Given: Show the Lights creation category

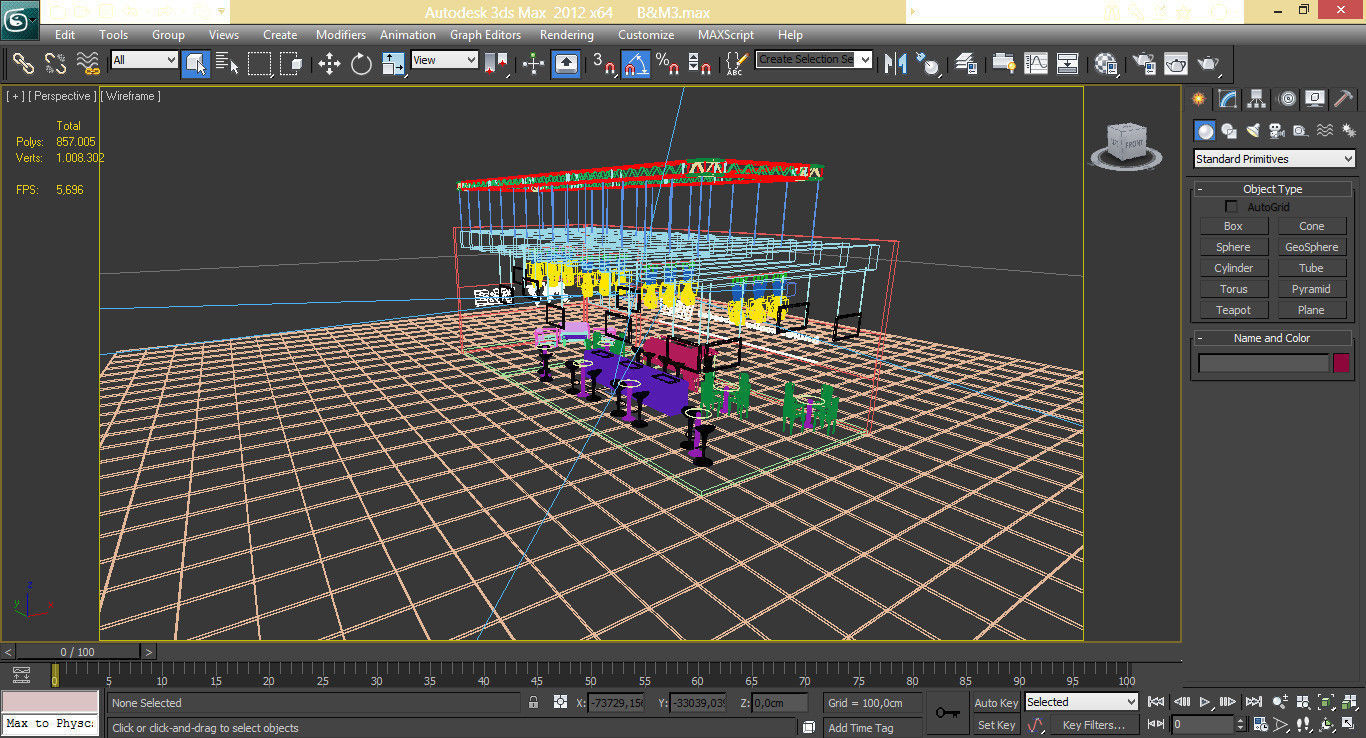Looking at the screenshot, I should click(x=1253, y=131).
